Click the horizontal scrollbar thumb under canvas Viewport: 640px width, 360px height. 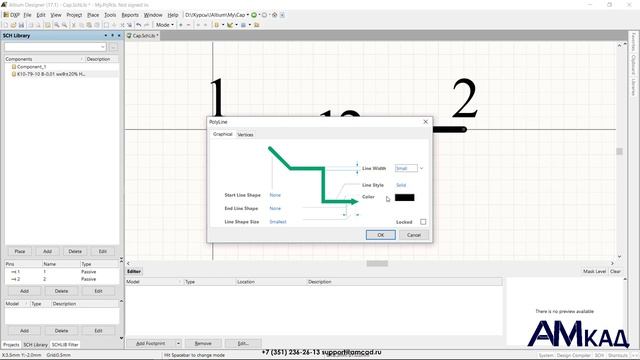click(x=377, y=263)
